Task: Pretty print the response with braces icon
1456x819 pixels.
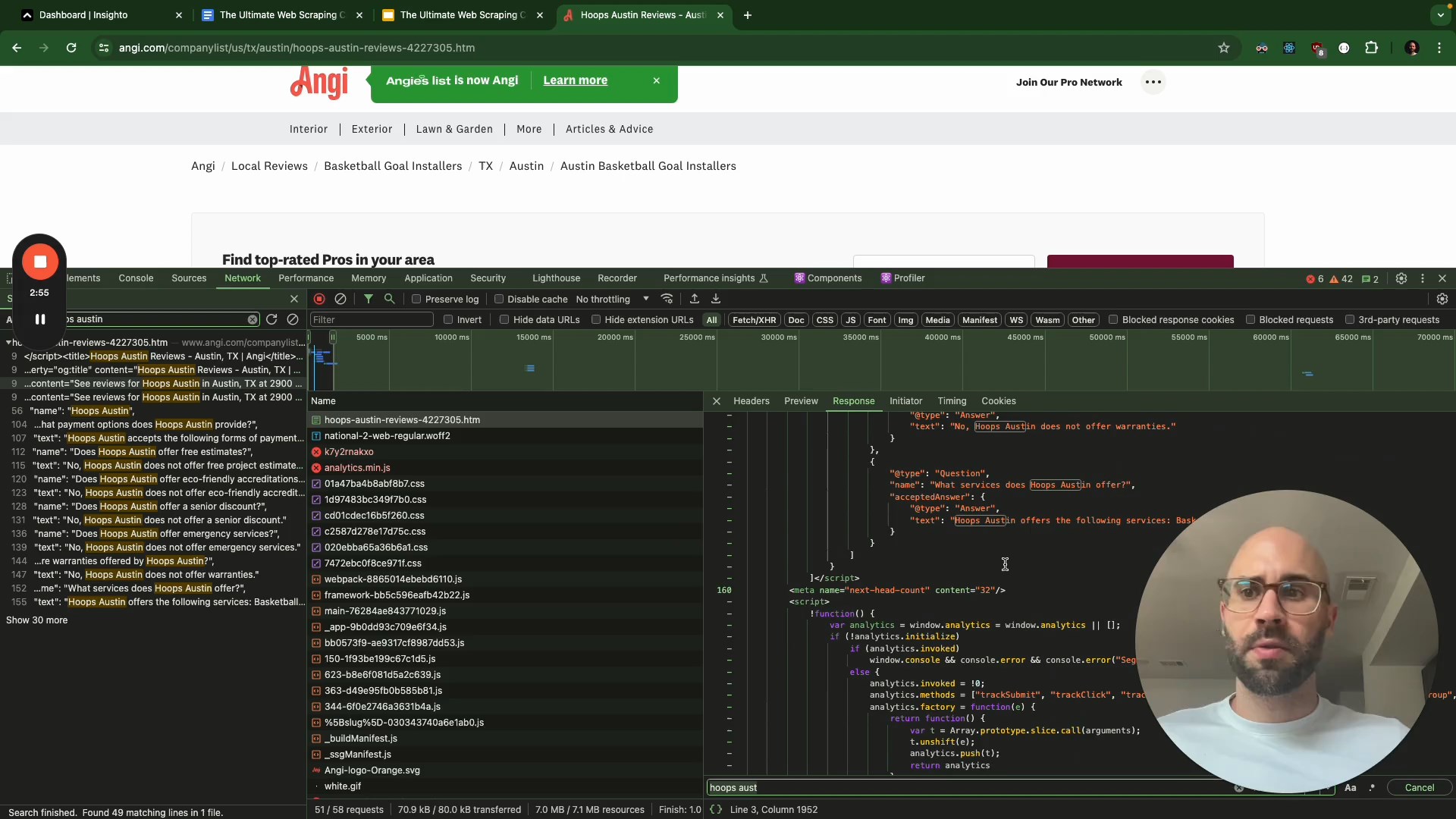Action: click(x=716, y=810)
